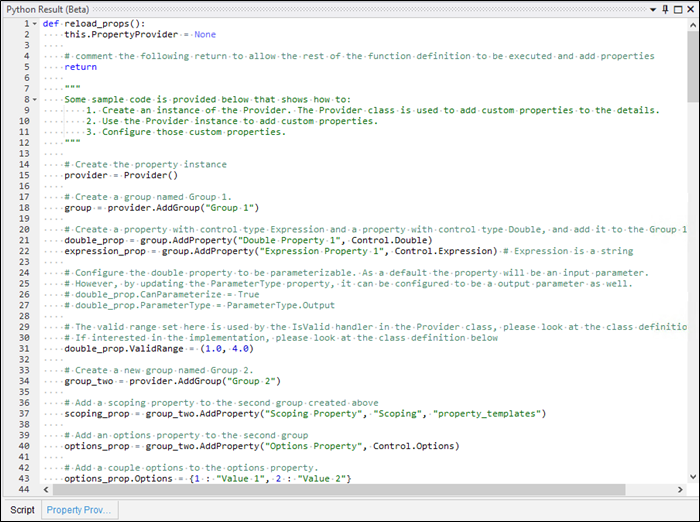
Task: Click the return keyword on line 5
Action: tap(80, 67)
